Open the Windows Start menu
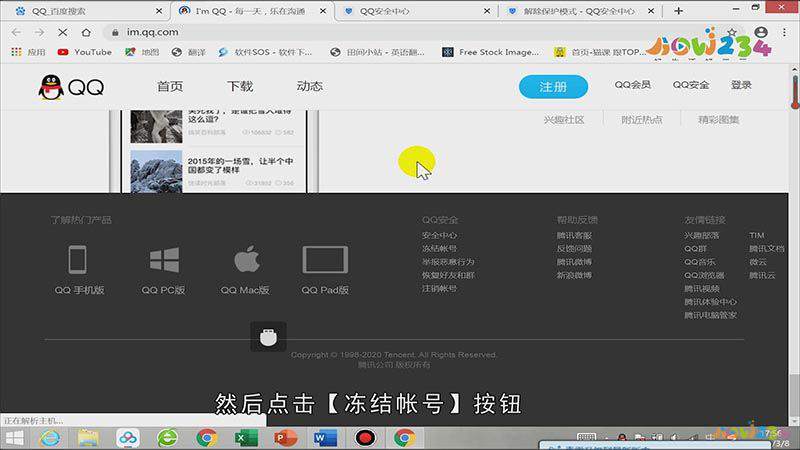800x450 pixels. [x=14, y=438]
